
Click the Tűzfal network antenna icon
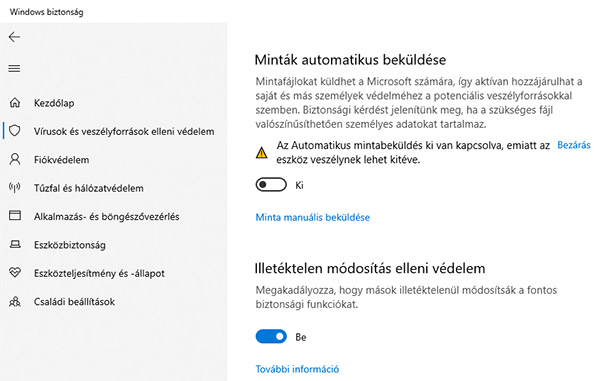click(x=15, y=187)
